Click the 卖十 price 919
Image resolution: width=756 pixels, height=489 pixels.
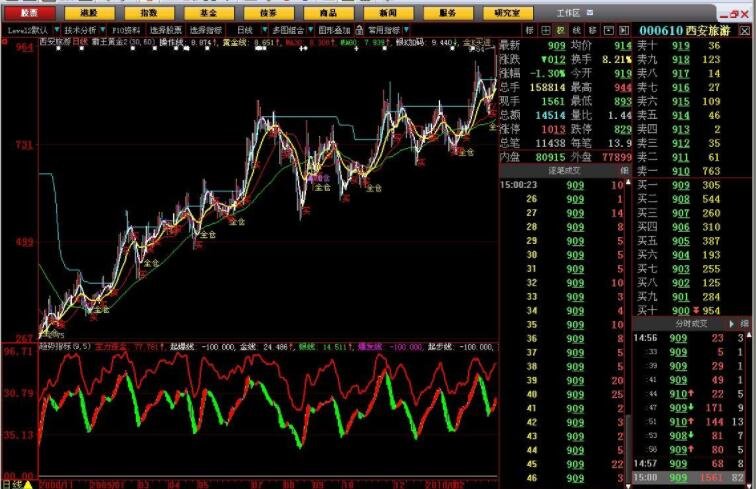681,46
